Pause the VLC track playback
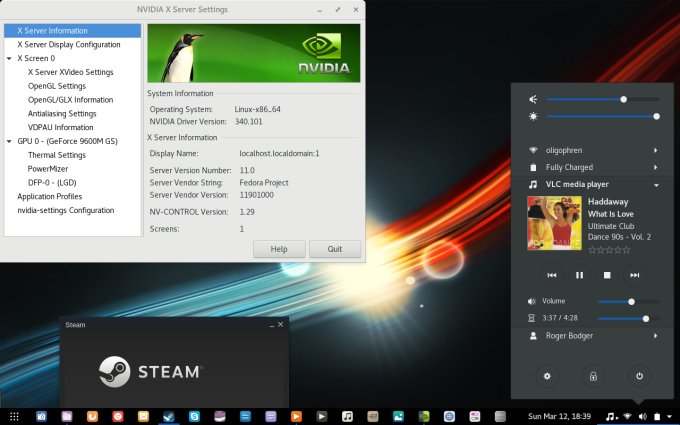The height and width of the screenshot is (425, 680). (579, 274)
